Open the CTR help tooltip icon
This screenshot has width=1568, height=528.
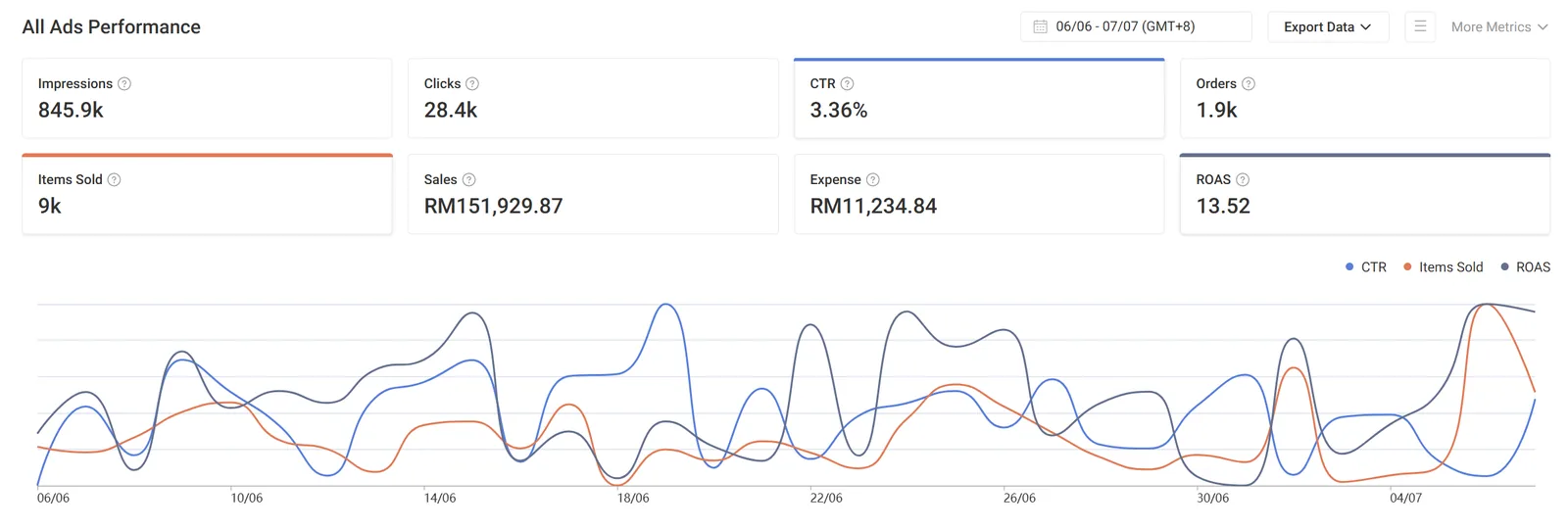848,84
